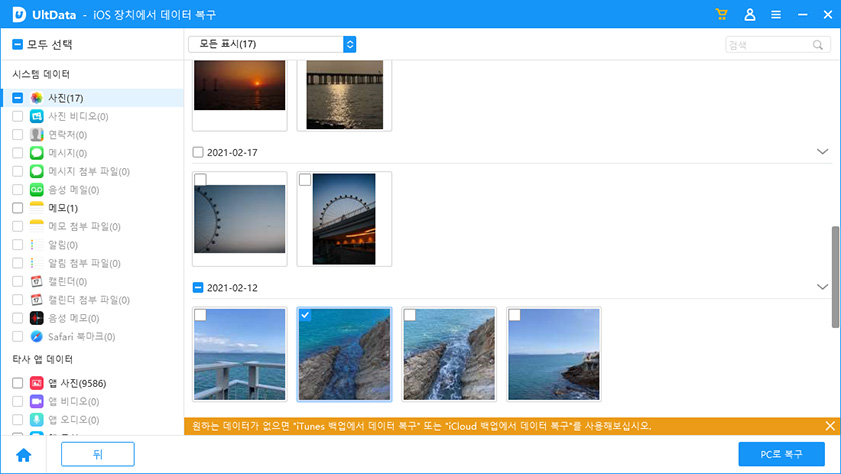Select the 앱 비디오(0) icon
Image resolution: width=841 pixels, height=474 pixels.
pyautogui.click(x=36, y=401)
